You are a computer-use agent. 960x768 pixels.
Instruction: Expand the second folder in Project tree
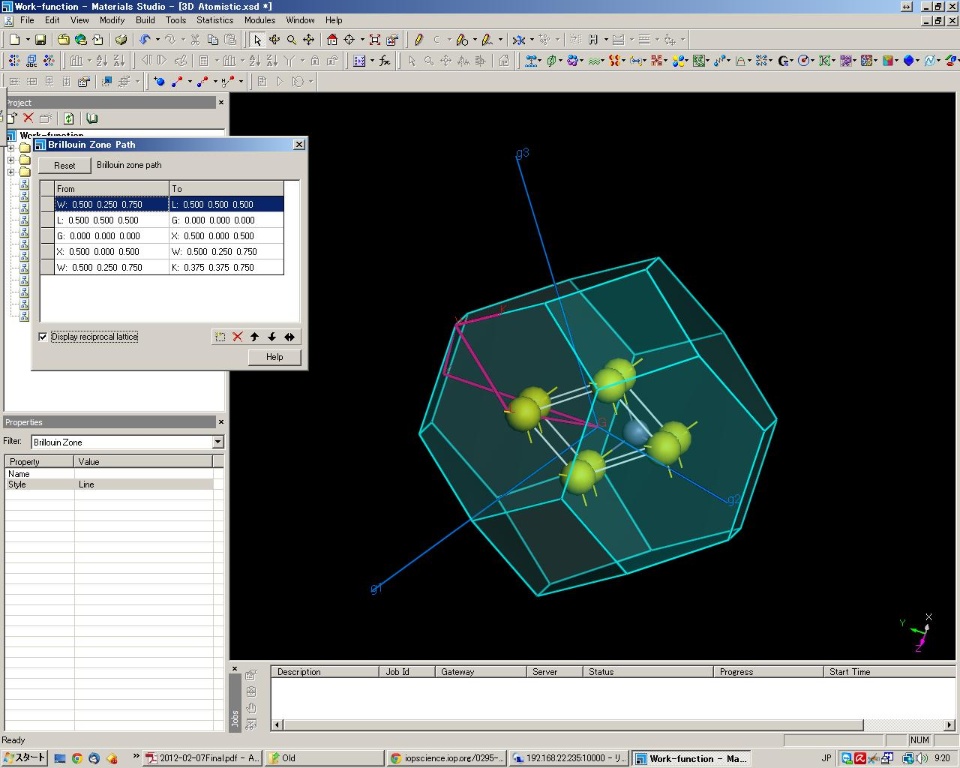pos(10,160)
